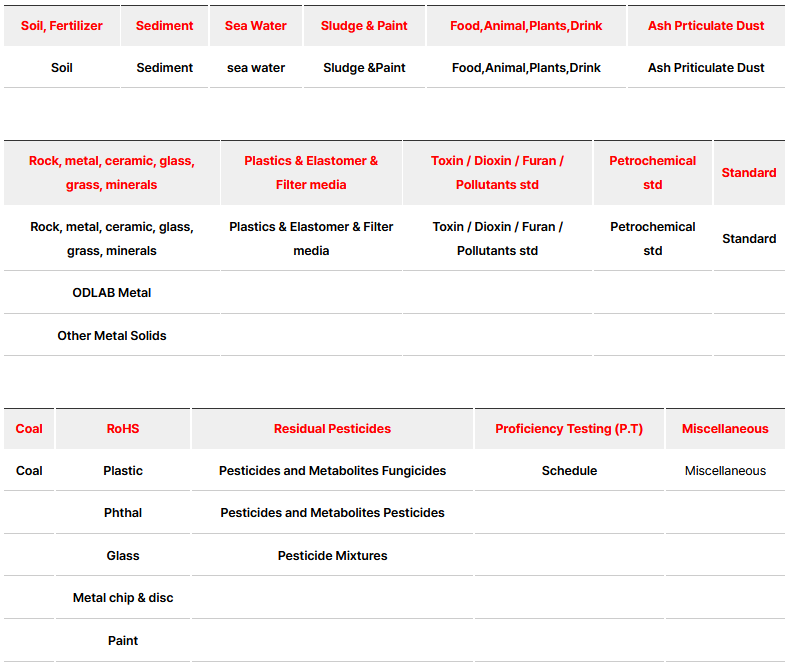This screenshot has height=667, width=785.
Task: Select the red Toxin / Dioxin / Furan header
Action: tap(497, 172)
